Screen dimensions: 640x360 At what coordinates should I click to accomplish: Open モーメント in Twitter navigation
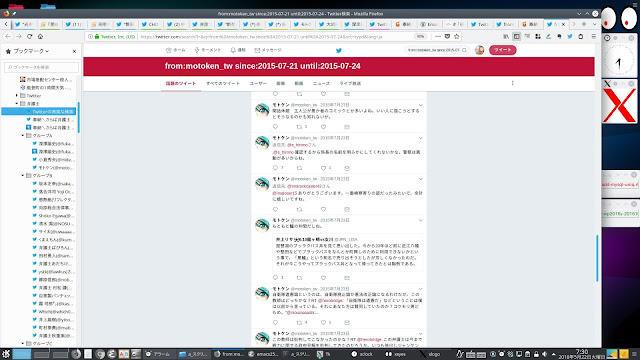point(207,50)
